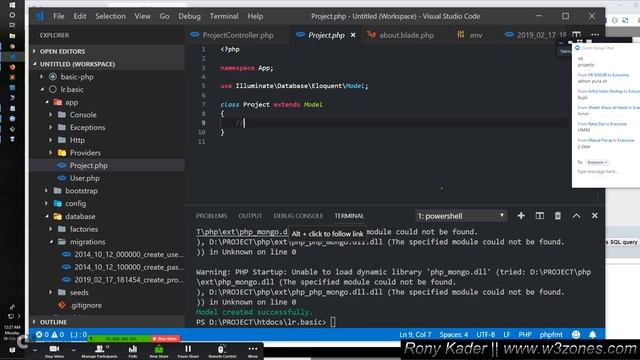
Task: Open editor more actions ellipsis
Action: click(x=595, y=35)
